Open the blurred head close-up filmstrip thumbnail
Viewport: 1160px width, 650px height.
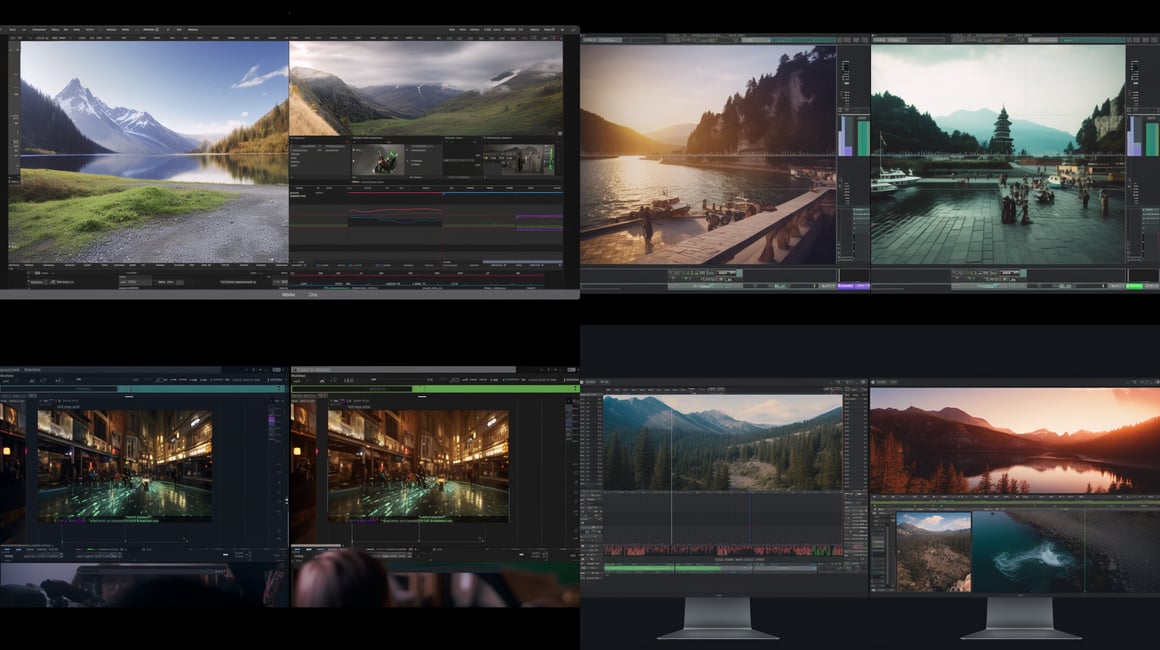click(x=435, y=583)
